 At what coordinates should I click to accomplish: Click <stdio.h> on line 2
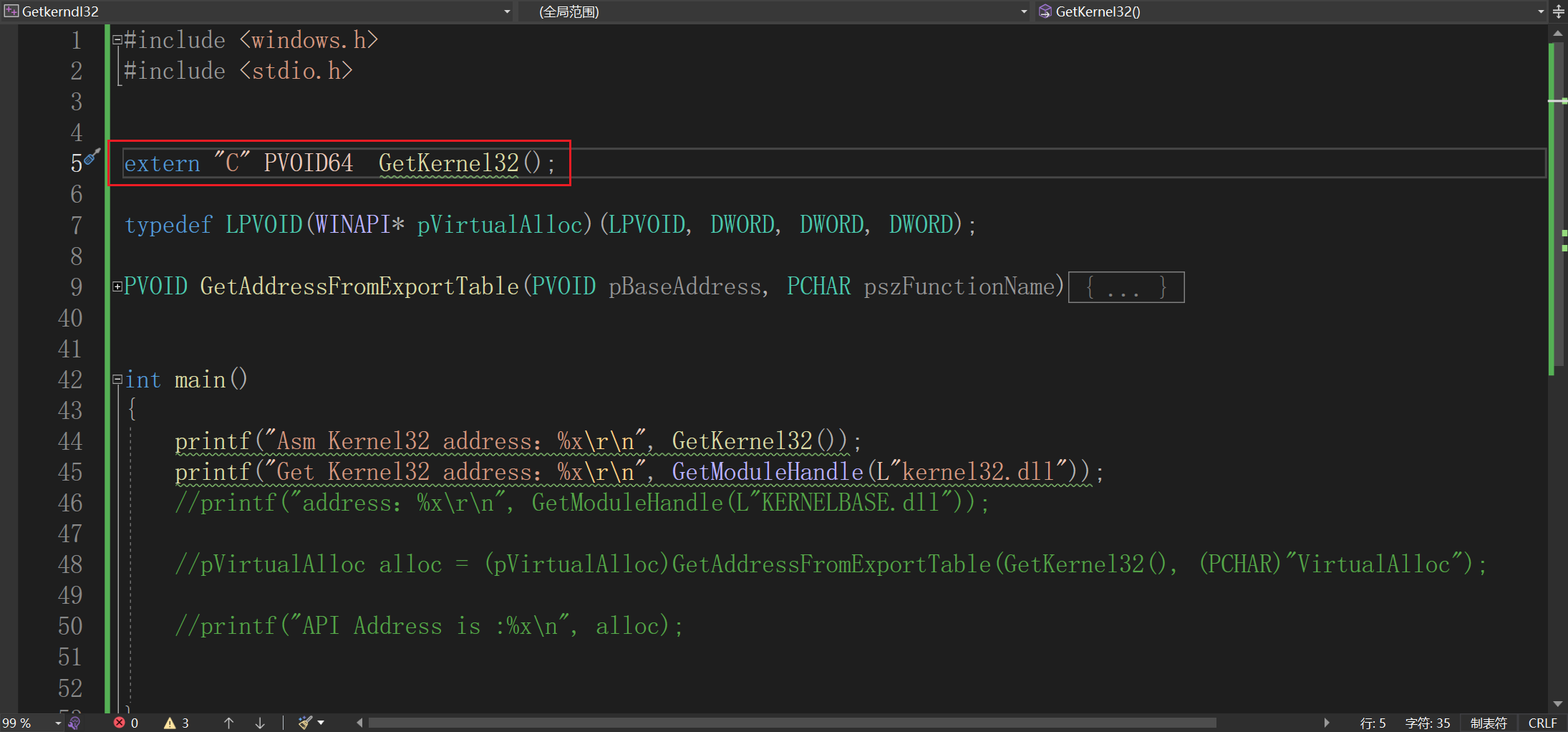coord(296,71)
